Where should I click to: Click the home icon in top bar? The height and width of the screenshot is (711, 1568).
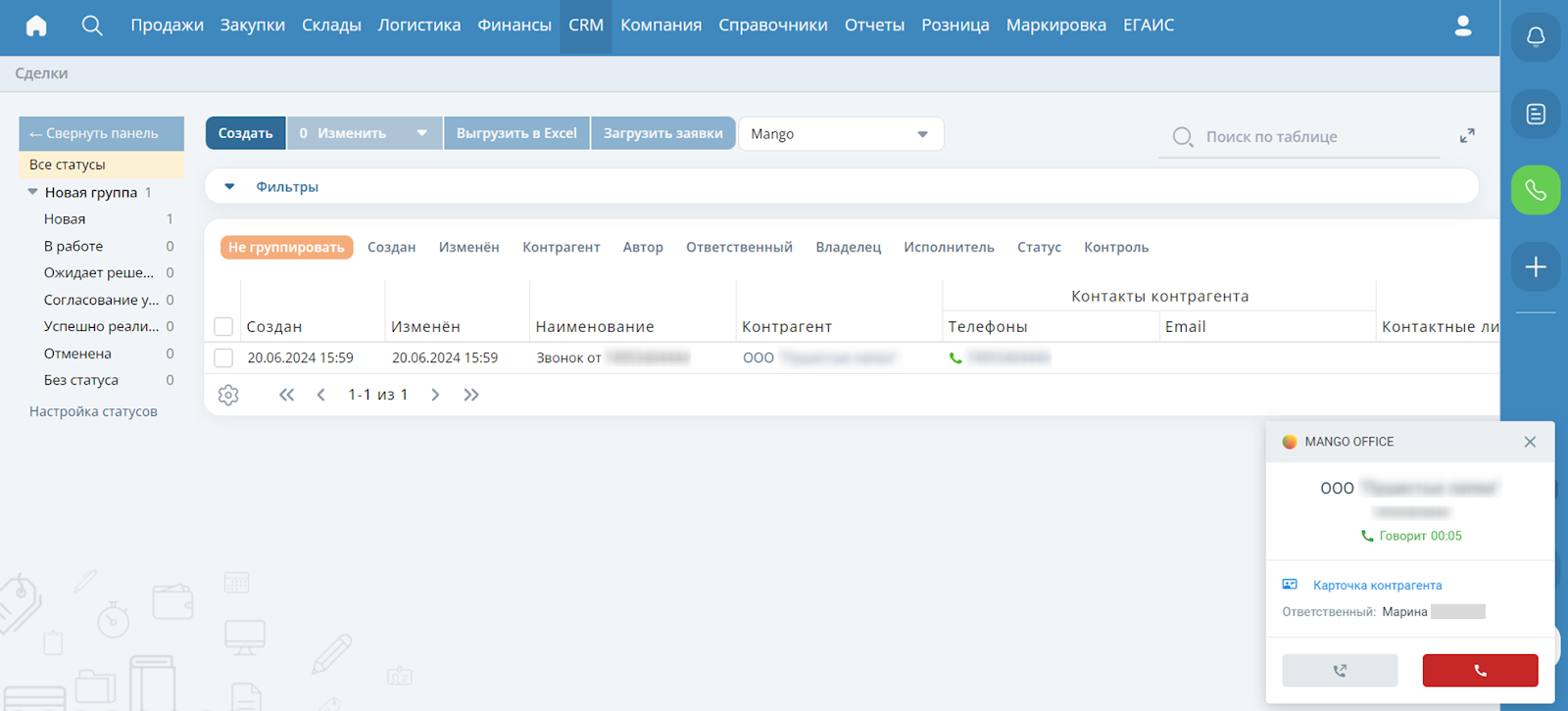(36, 25)
